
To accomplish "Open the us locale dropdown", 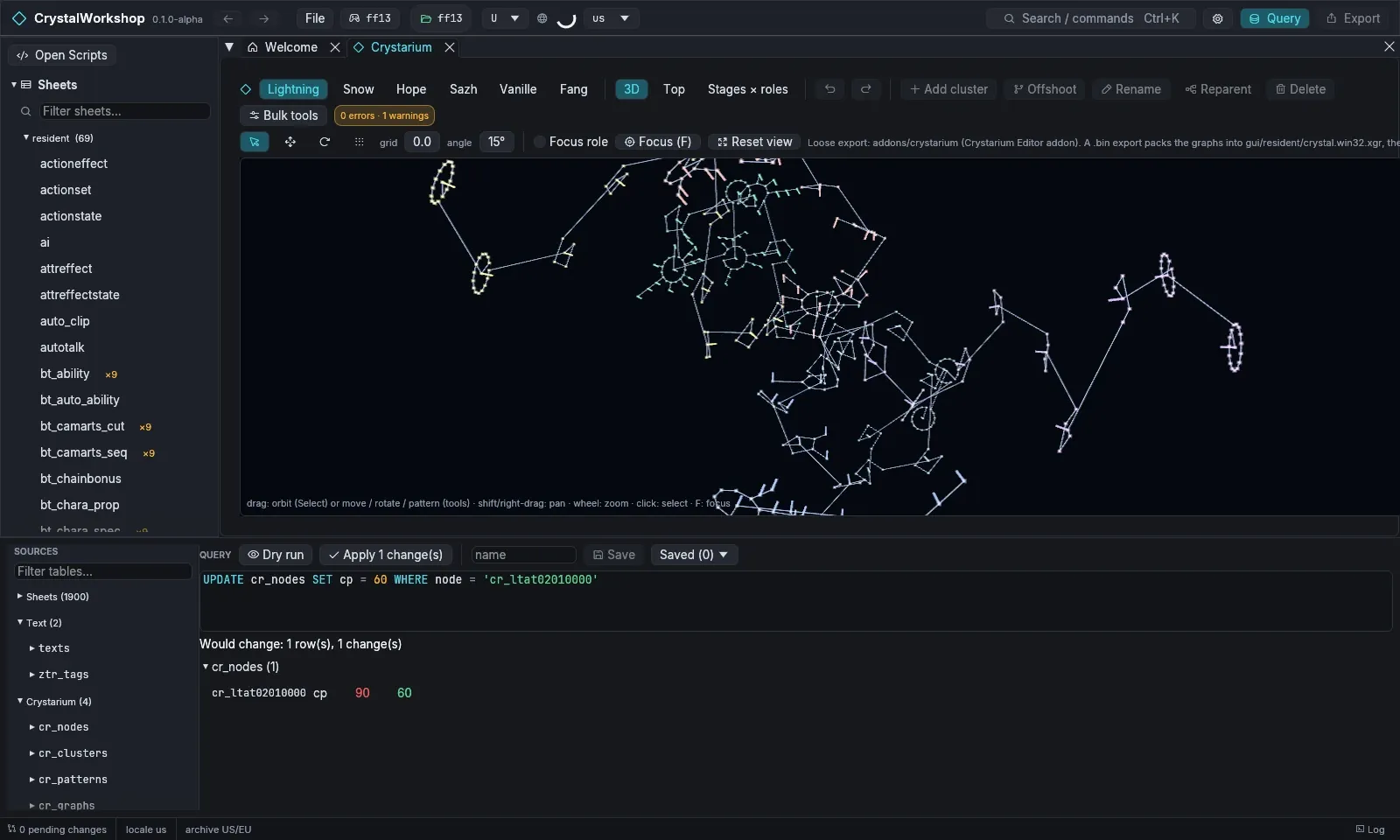I will 611,18.
